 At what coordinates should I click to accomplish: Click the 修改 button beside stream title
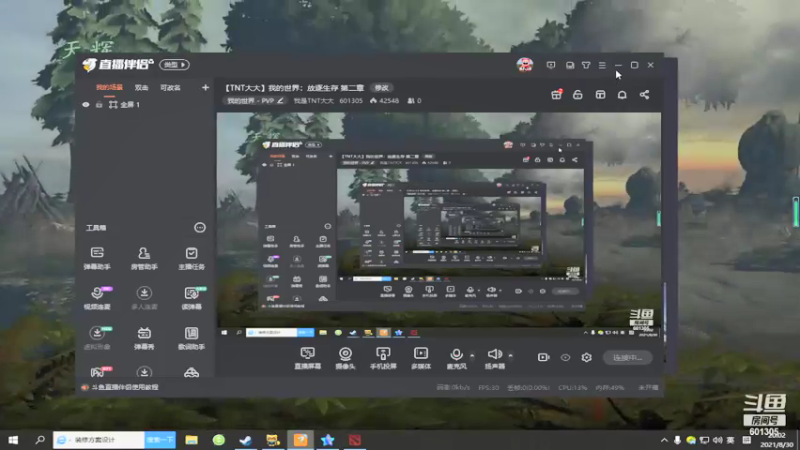[x=382, y=88]
